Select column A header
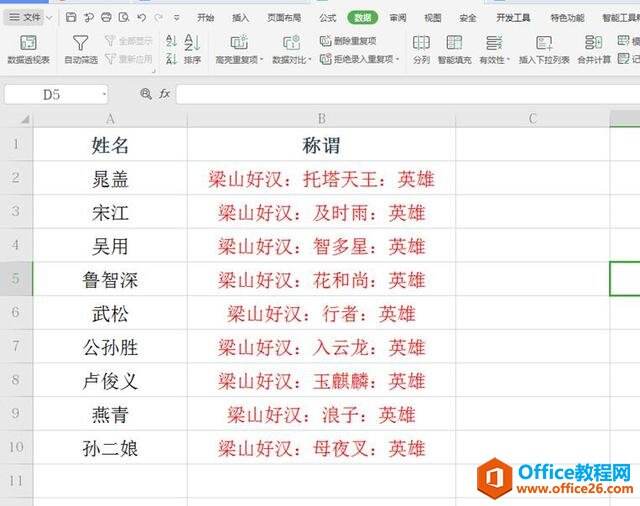The image size is (640, 506). coord(110,119)
